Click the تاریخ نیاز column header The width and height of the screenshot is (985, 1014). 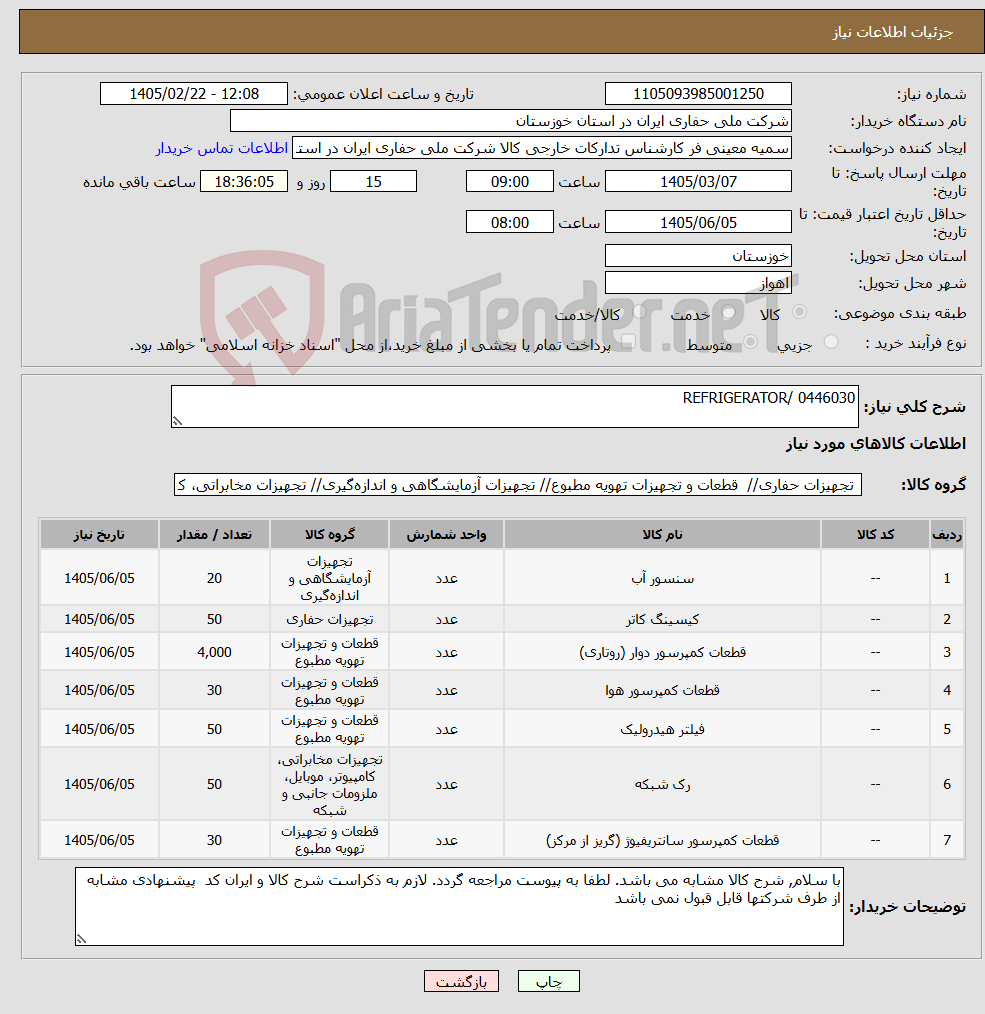(x=99, y=534)
